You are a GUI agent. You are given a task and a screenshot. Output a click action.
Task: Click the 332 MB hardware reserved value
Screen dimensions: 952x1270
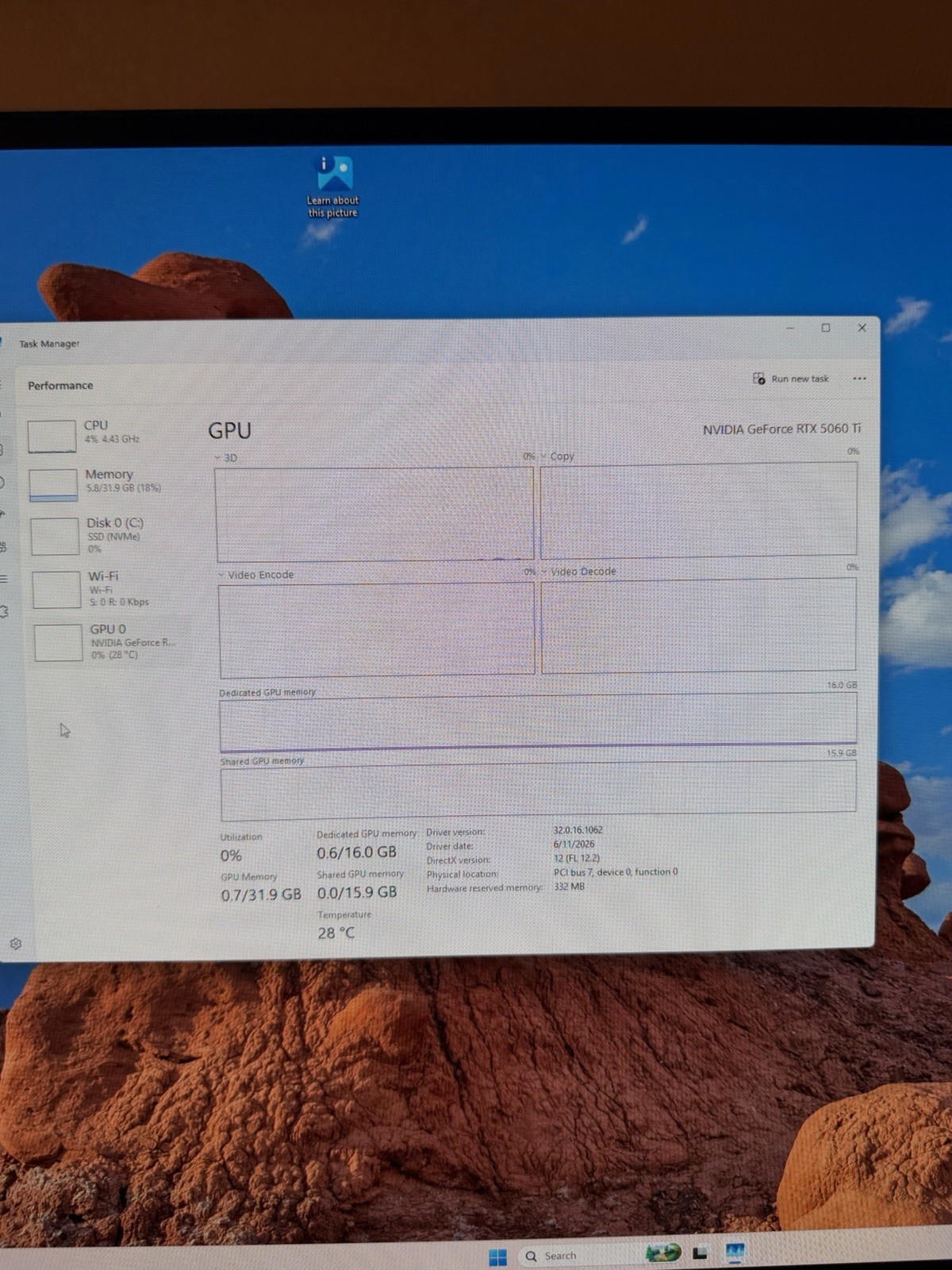tap(569, 887)
